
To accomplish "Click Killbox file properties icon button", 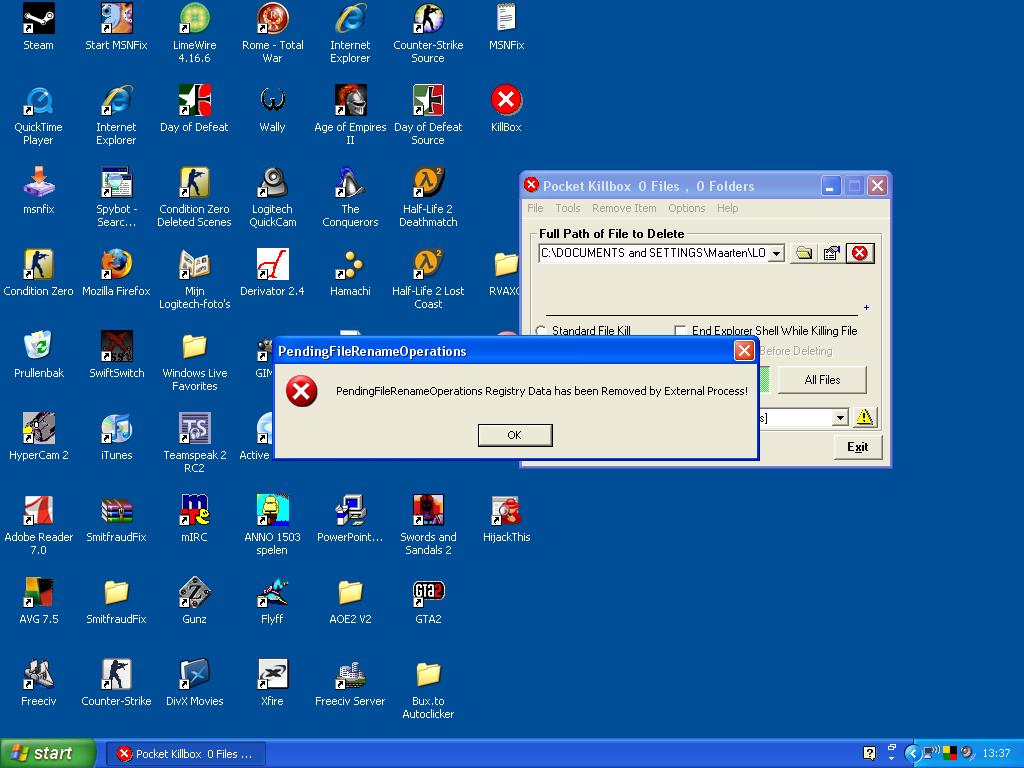I will pos(831,253).
